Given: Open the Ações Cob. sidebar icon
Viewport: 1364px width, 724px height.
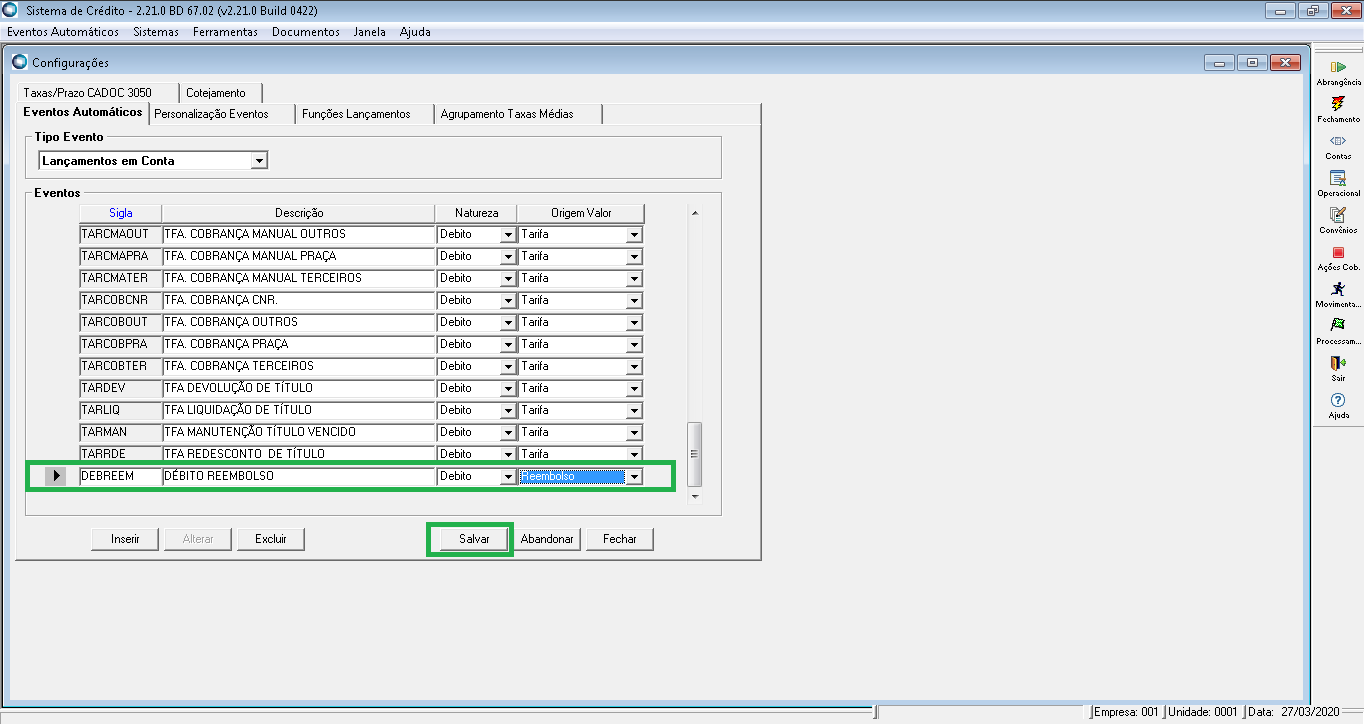Looking at the screenshot, I should tap(1338, 252).
